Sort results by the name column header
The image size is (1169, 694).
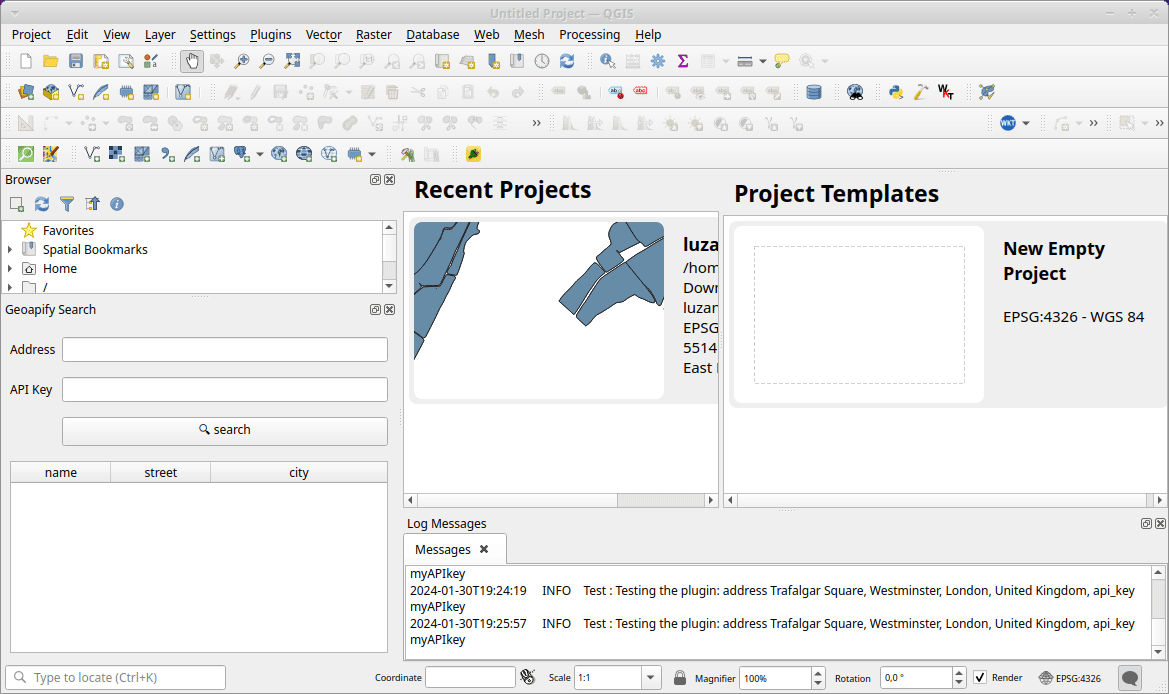click(x=60, y=473)
